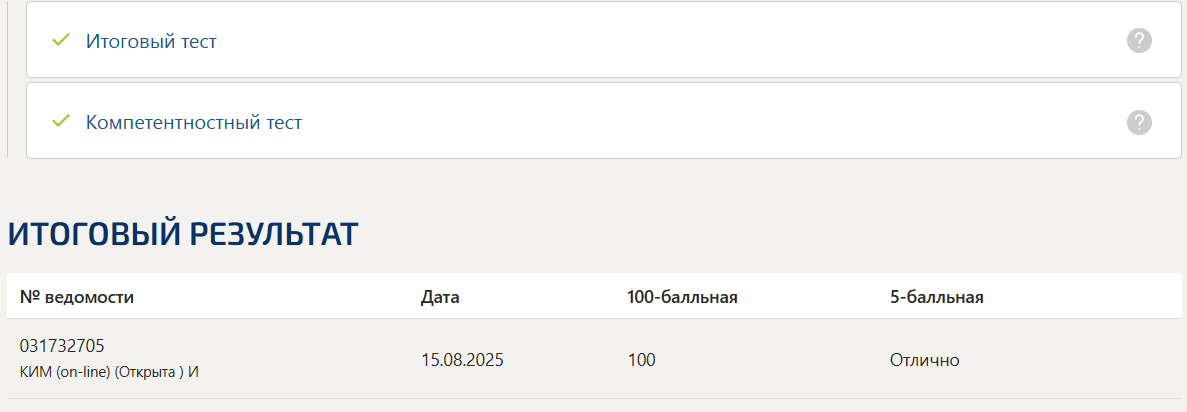Click the (Открыта) status text
The width and height of the screenshot is (1187, 412).
click(149, 373)
